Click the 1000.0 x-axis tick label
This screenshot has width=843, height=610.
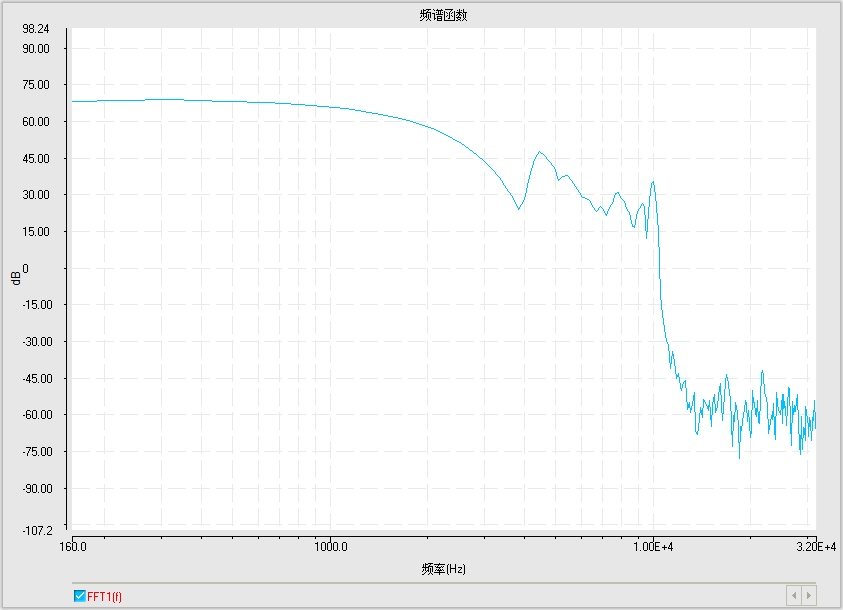point(330,545)
